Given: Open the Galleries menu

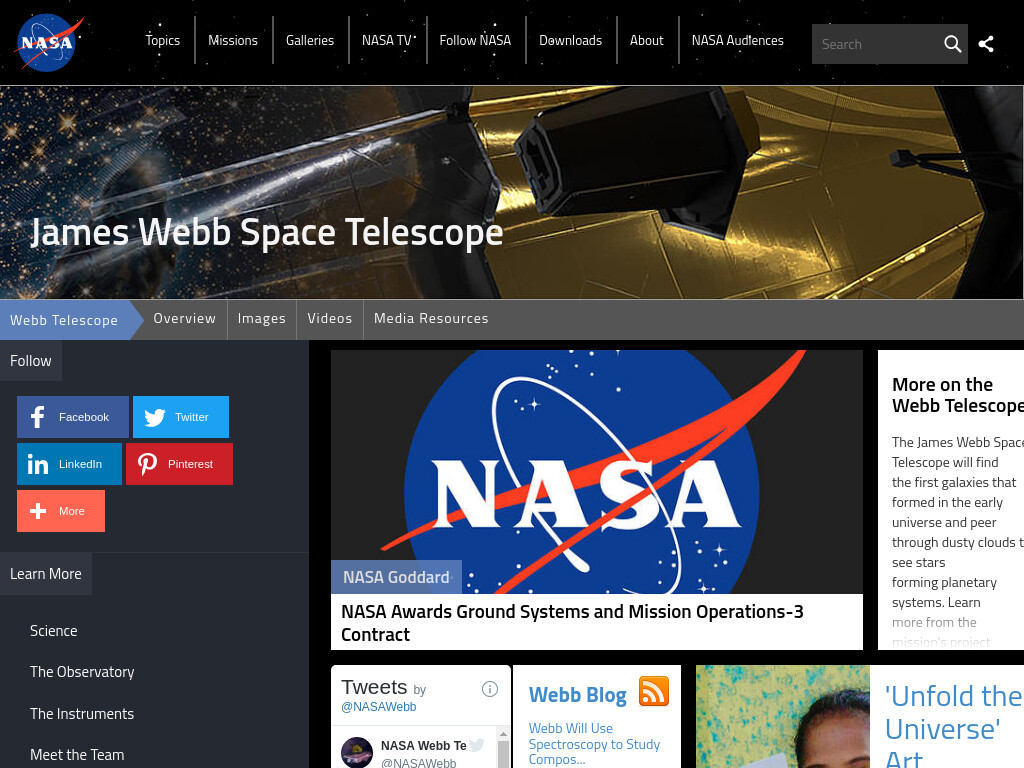Looking at the screenshot, I should pyautogui.click(x=310, y=40).
